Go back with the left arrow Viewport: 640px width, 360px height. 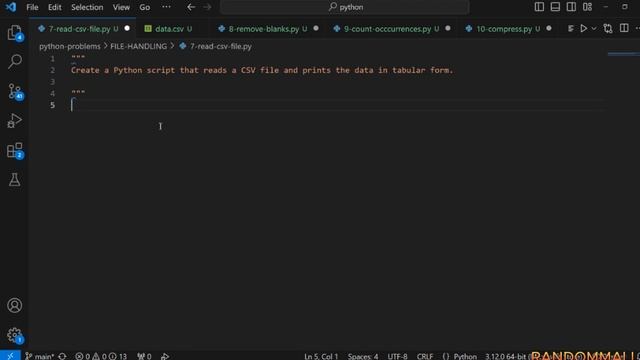pyautogui.click(x=191, y=7)
